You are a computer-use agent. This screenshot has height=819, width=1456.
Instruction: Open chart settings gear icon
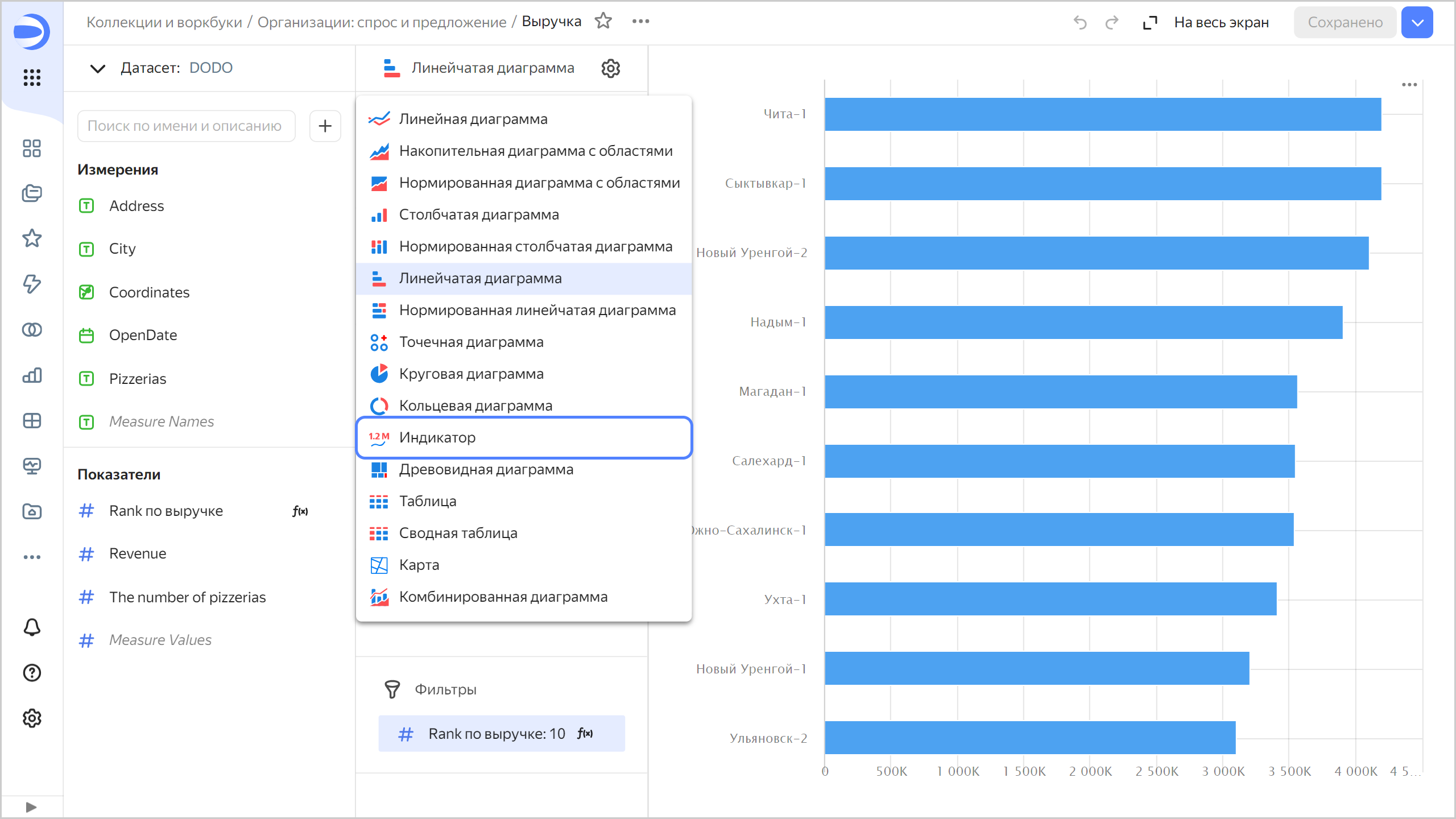point(611,67)
